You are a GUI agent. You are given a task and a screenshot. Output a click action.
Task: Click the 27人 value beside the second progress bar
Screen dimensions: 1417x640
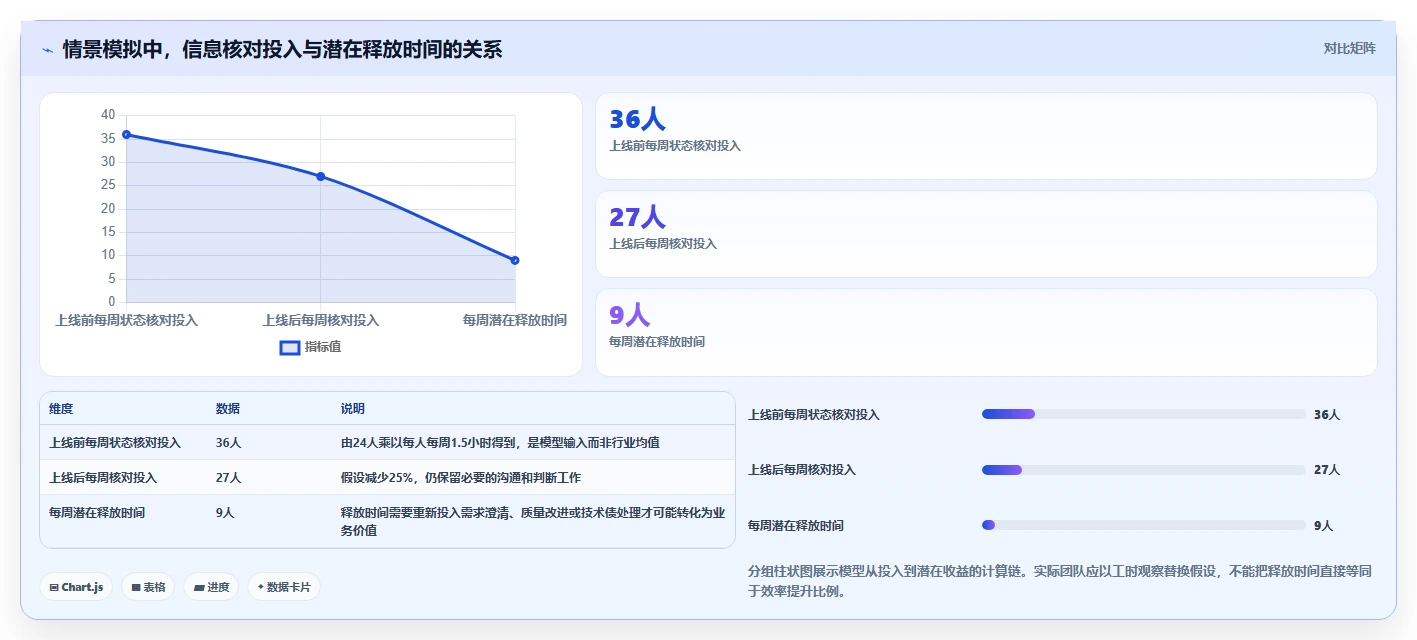(1327, 469)
